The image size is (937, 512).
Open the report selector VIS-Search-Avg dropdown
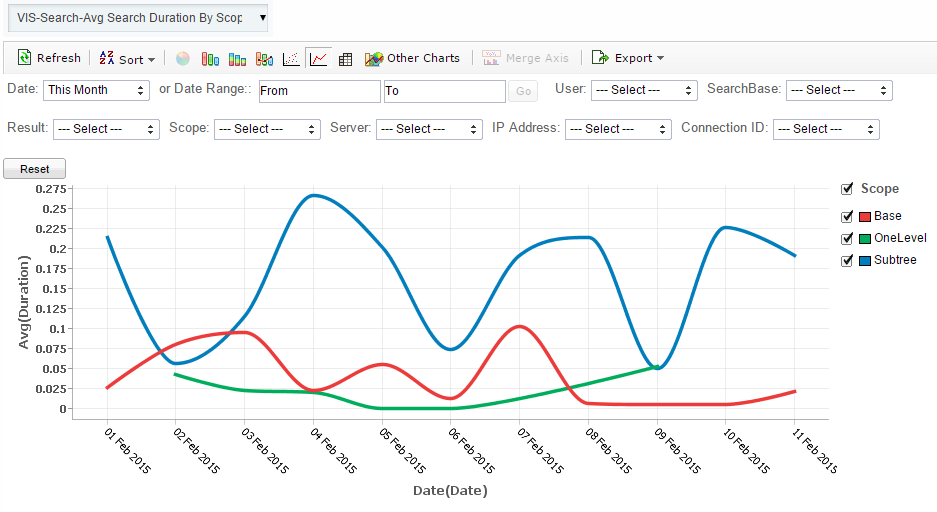point(137,18)
